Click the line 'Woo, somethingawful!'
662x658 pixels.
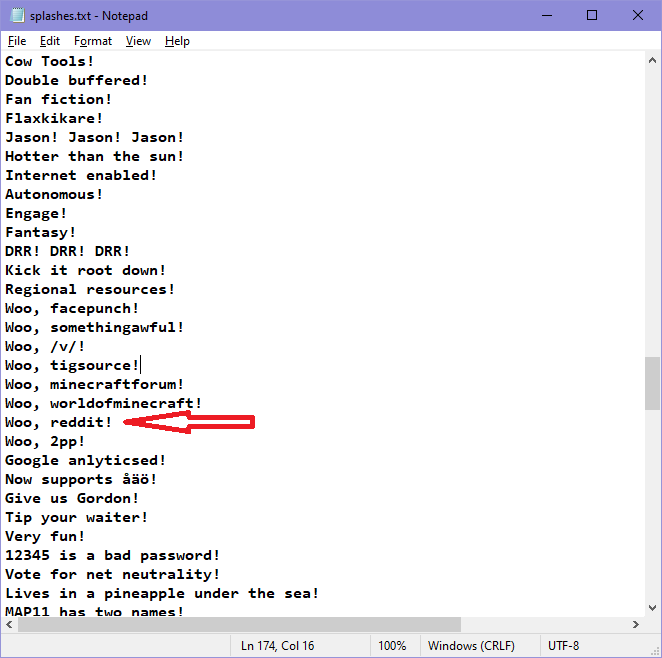pos(94,328)
